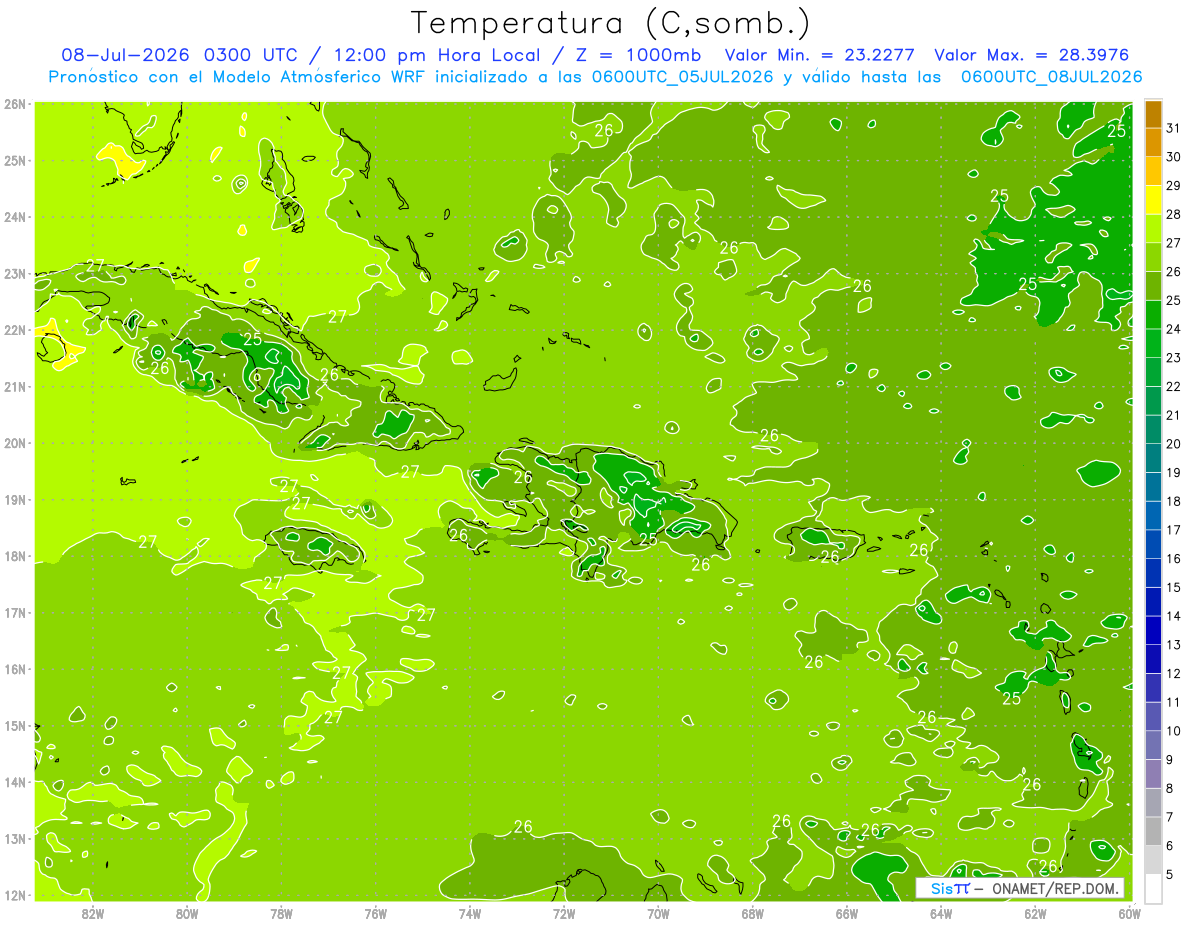Image resolution: width=1200 pixels, height=927 pixels.
Task: Click the 78W longitude axis label
Action: click(281, 913)
